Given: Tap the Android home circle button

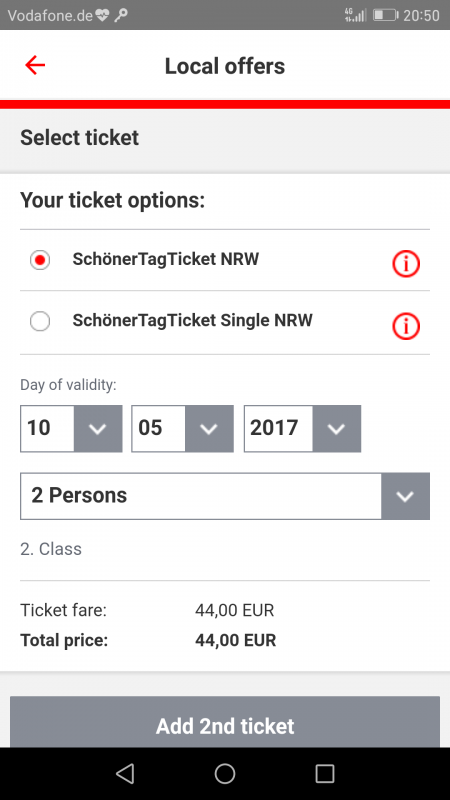Looking at the screenshot, I should [224, 773].
